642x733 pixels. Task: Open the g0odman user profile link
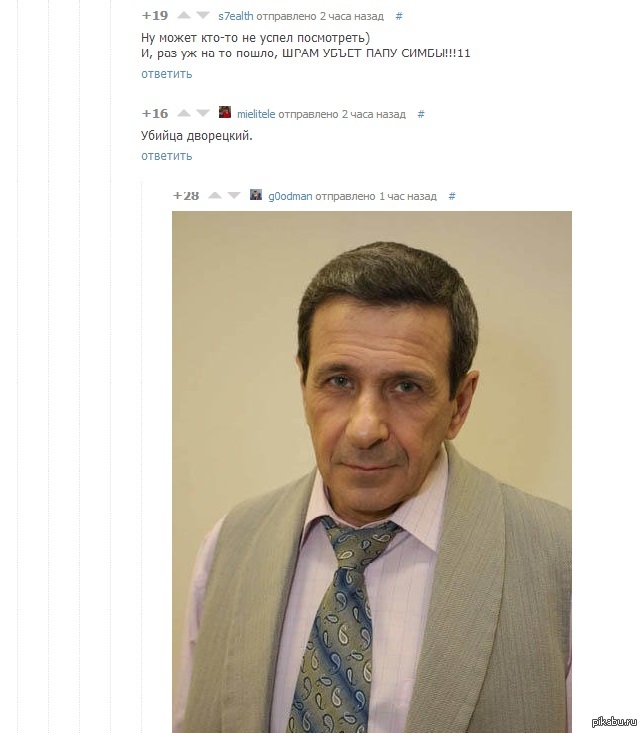click(290, 196)
